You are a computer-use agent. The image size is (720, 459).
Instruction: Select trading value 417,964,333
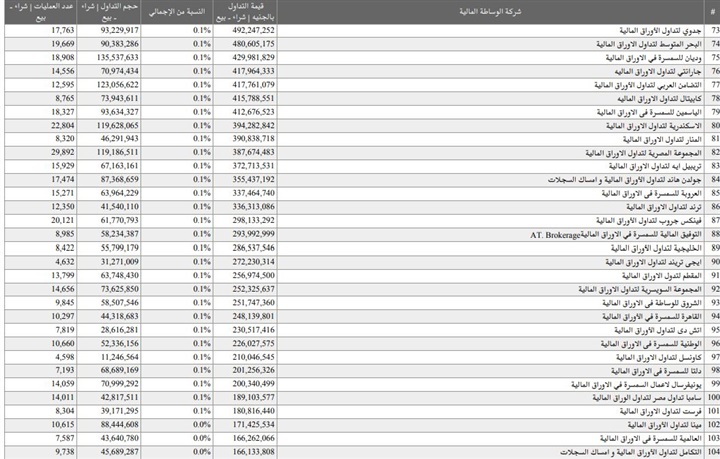coord(253,71)
